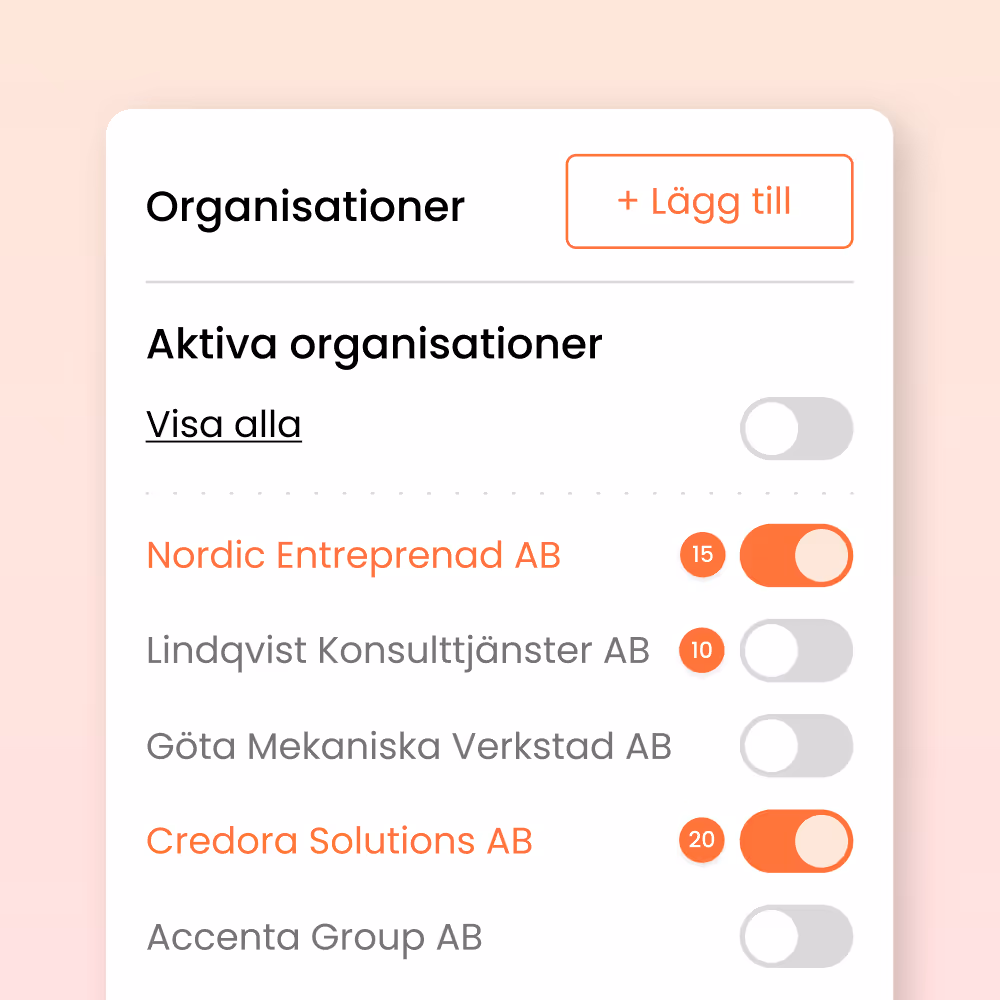Select the Nordic Entreprenad AB entry

point(354,555)
